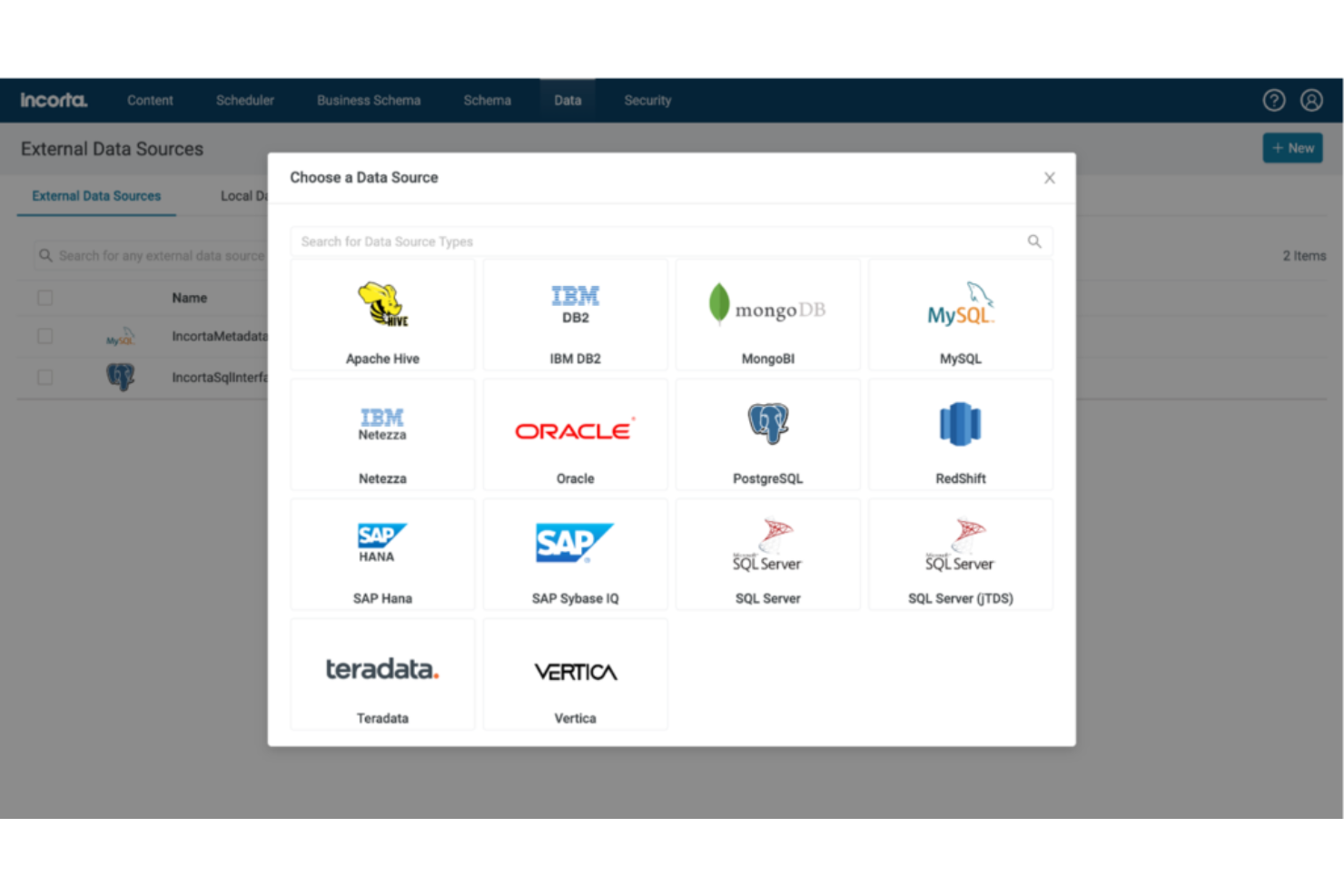Open the help question mark icon
Screen dimensions: 1344x896
point(1274,100)
